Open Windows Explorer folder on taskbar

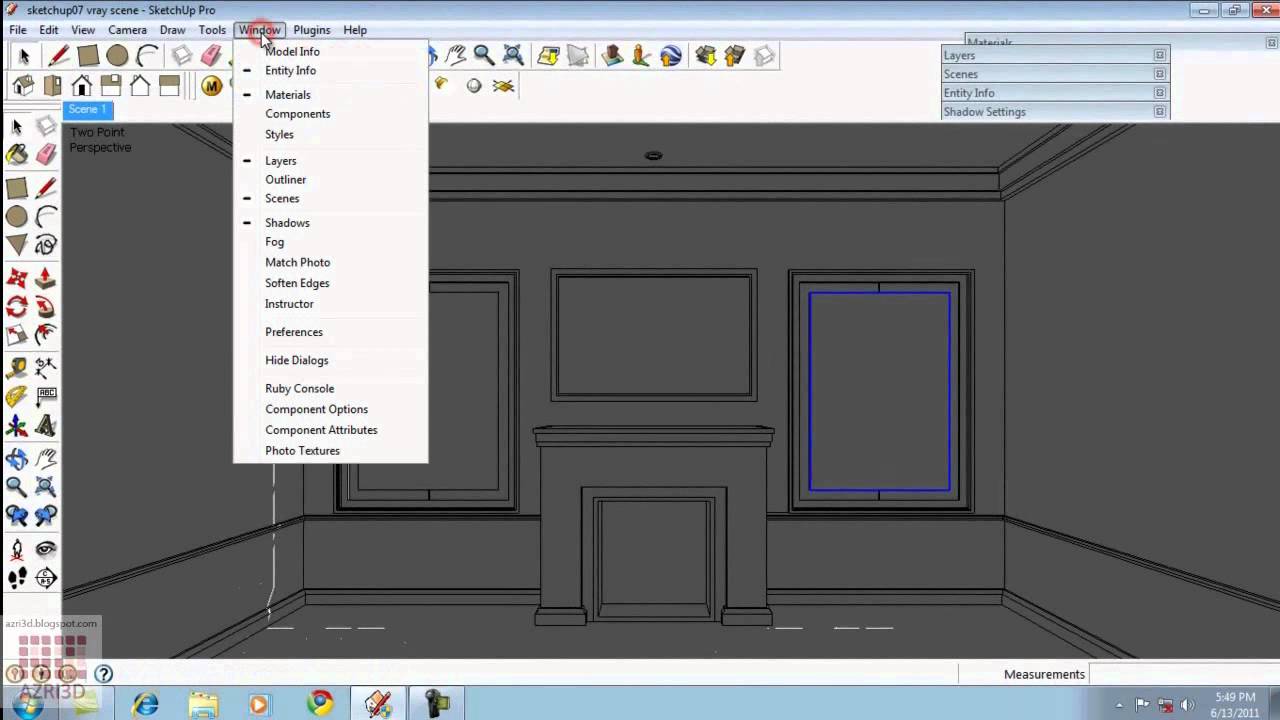click(203, 704)
